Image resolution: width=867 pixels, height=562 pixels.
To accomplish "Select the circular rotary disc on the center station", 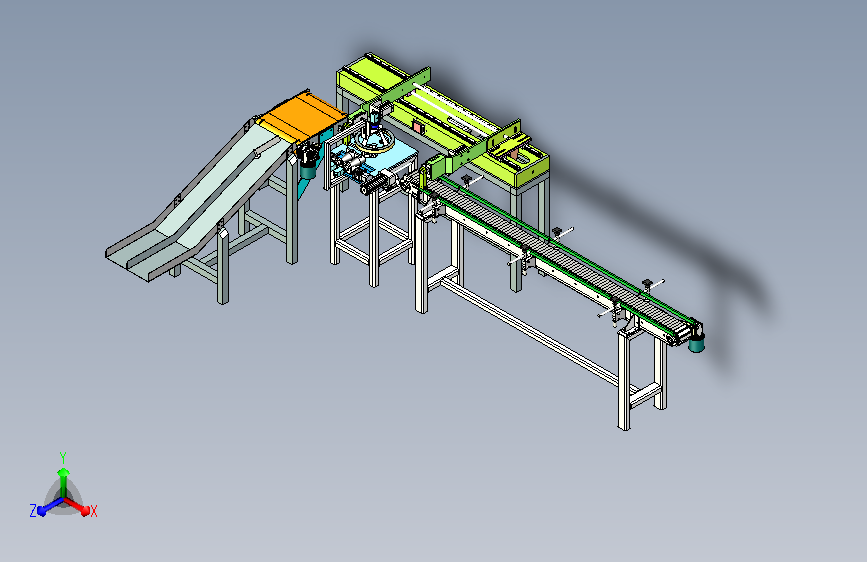I will click(375, 140).
